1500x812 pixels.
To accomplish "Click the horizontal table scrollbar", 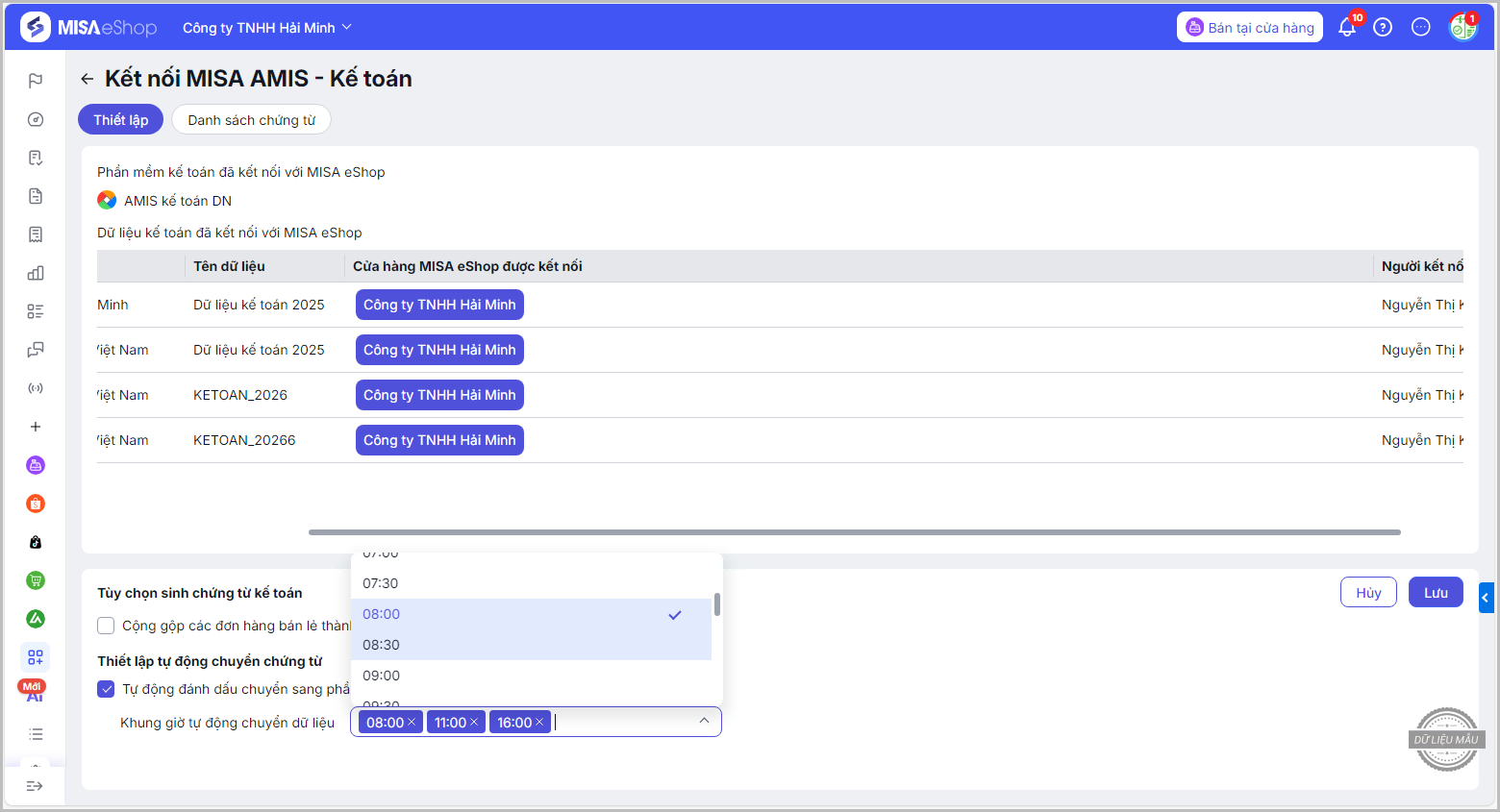I will point(854,531).
